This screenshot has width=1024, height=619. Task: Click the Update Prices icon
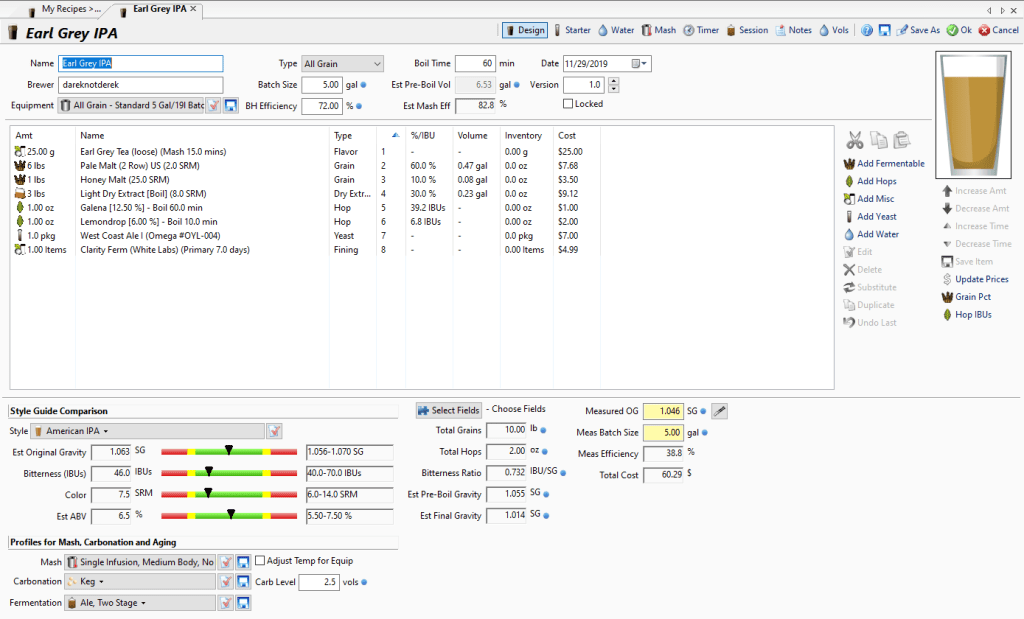tap(947, 279)
